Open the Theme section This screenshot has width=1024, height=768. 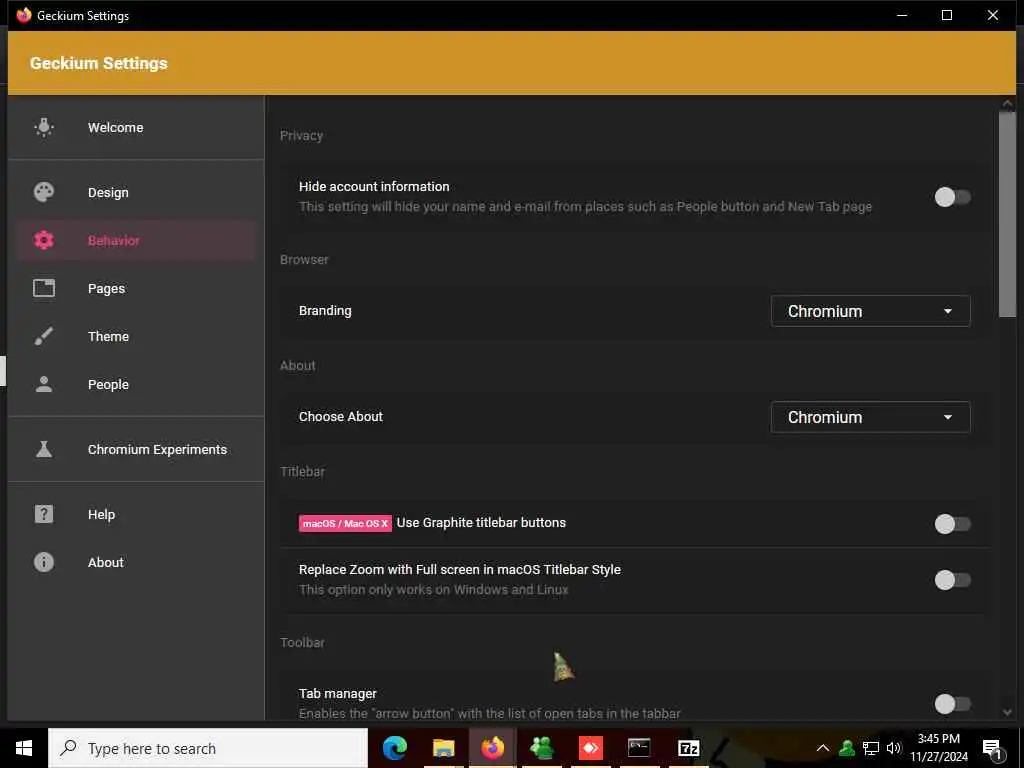pyautogui.click(x=136, y=336)
